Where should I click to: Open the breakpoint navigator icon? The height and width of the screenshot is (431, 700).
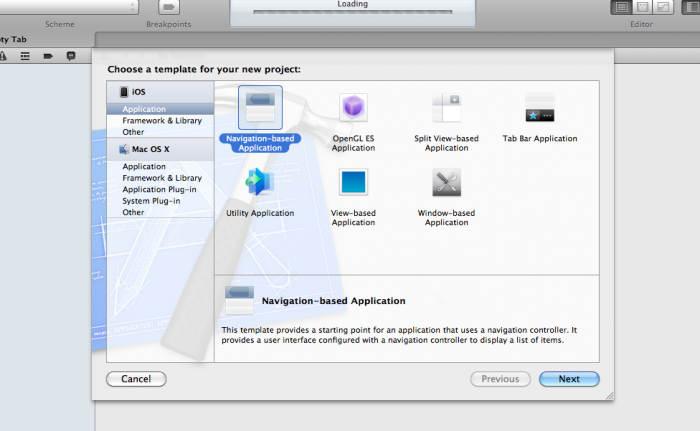[48, 56]
